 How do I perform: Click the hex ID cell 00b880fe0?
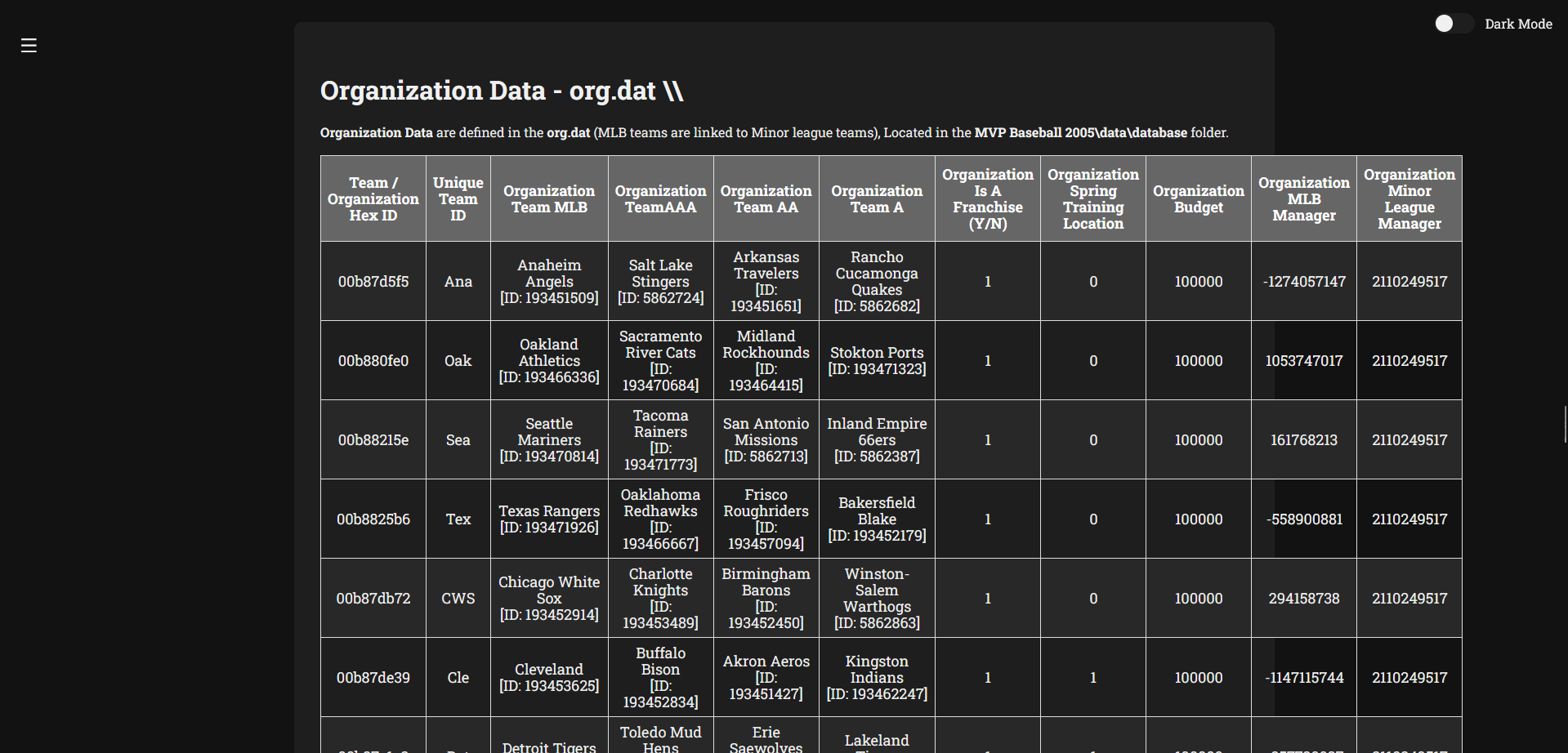tap(373, 361)
